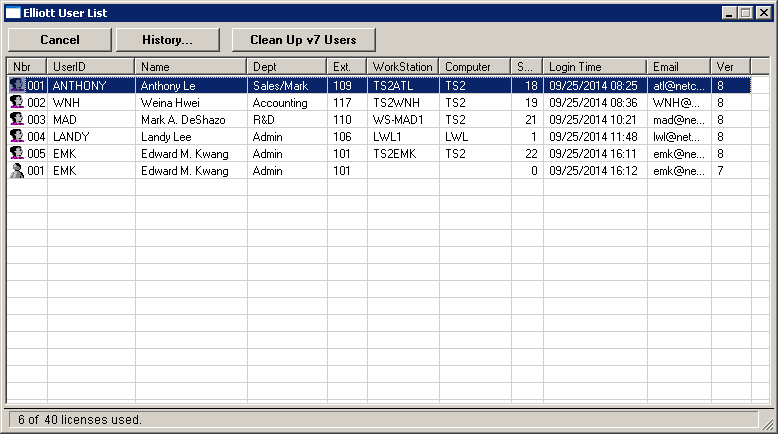Maximize the Elliott User List window

point(745,13)
